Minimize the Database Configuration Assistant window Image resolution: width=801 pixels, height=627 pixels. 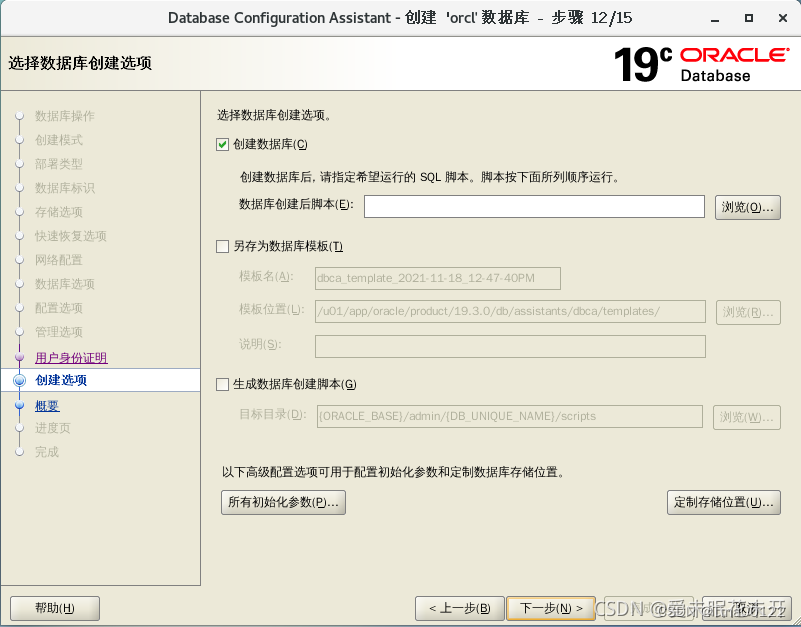[715, 19]
